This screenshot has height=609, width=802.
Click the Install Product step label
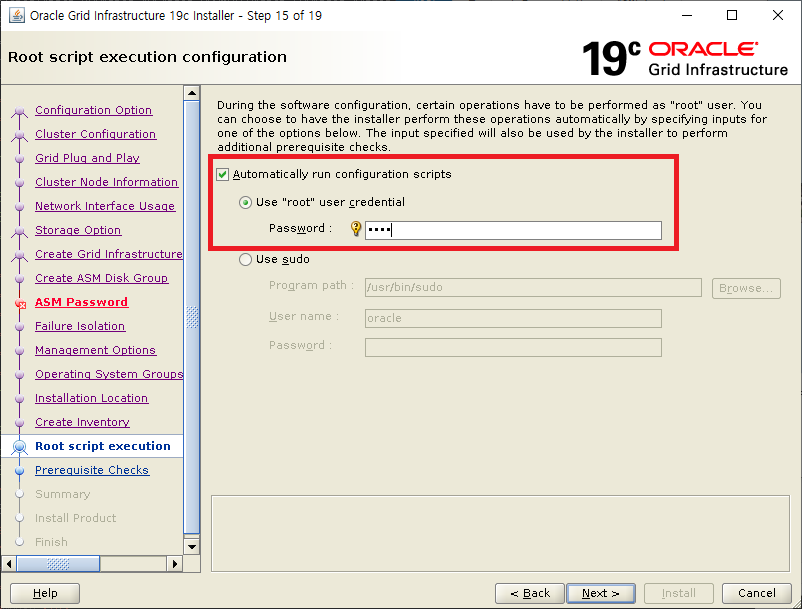pyautogui.click(x=76, y=518)
